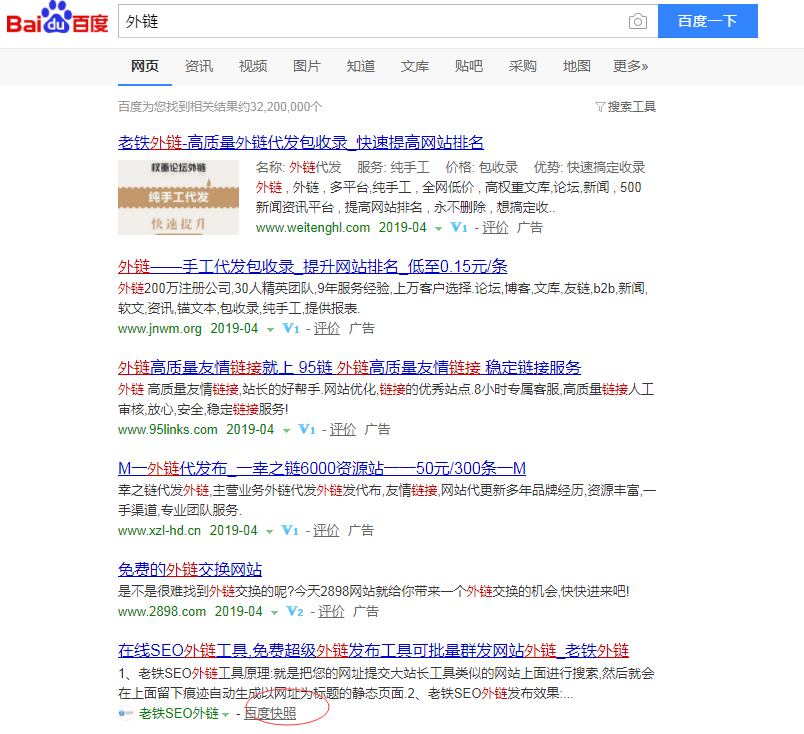The image size is (804, 734).
Task: Open the 百度快照 cached page link
Action: [x=270, y=713]
